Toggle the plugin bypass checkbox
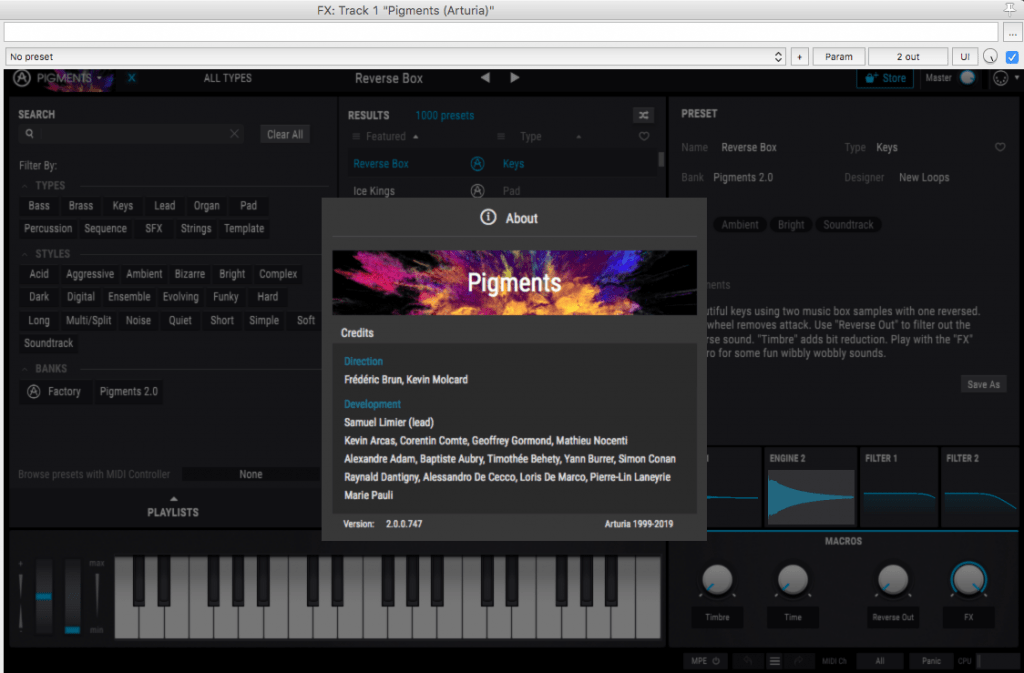The height and width of the screenshot is (673, 1024). coord(1012,57)
